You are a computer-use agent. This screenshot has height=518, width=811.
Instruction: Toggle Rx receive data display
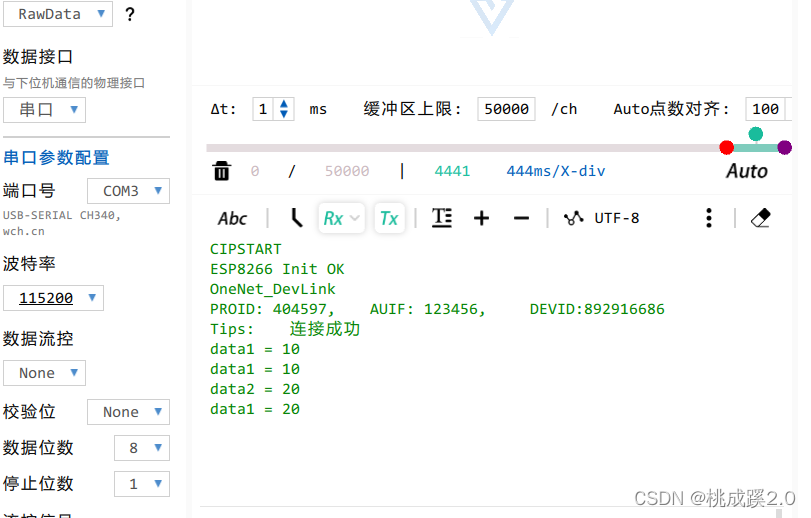(333, 218)
